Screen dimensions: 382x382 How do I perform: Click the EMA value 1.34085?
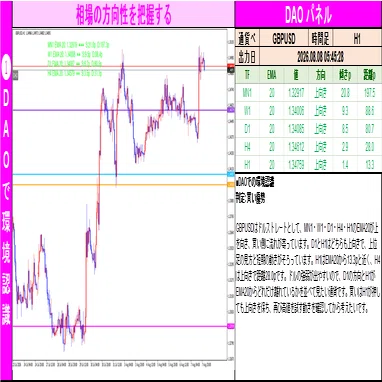296,129
